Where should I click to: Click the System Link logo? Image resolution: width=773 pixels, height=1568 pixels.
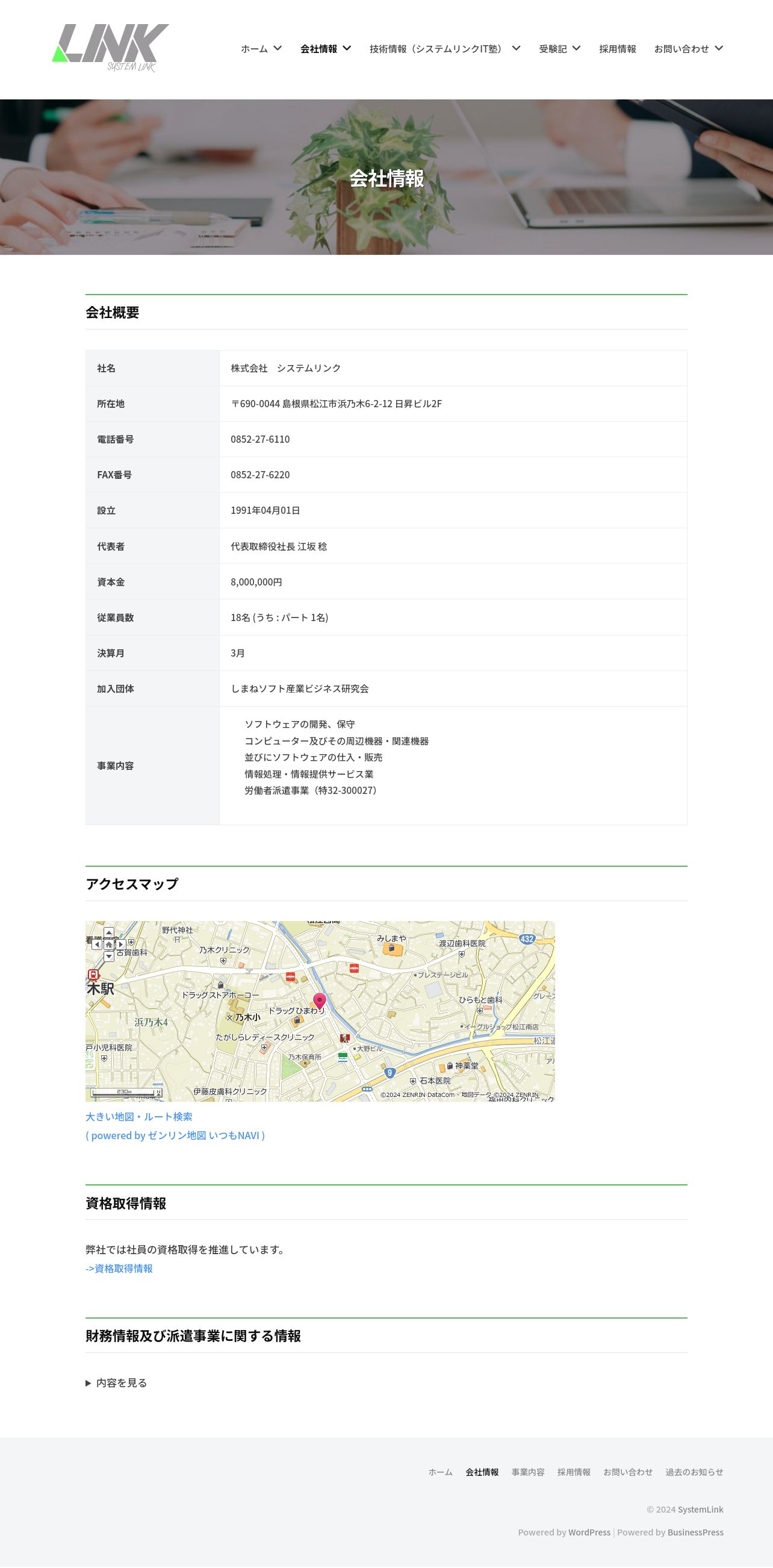click(110, 49)
